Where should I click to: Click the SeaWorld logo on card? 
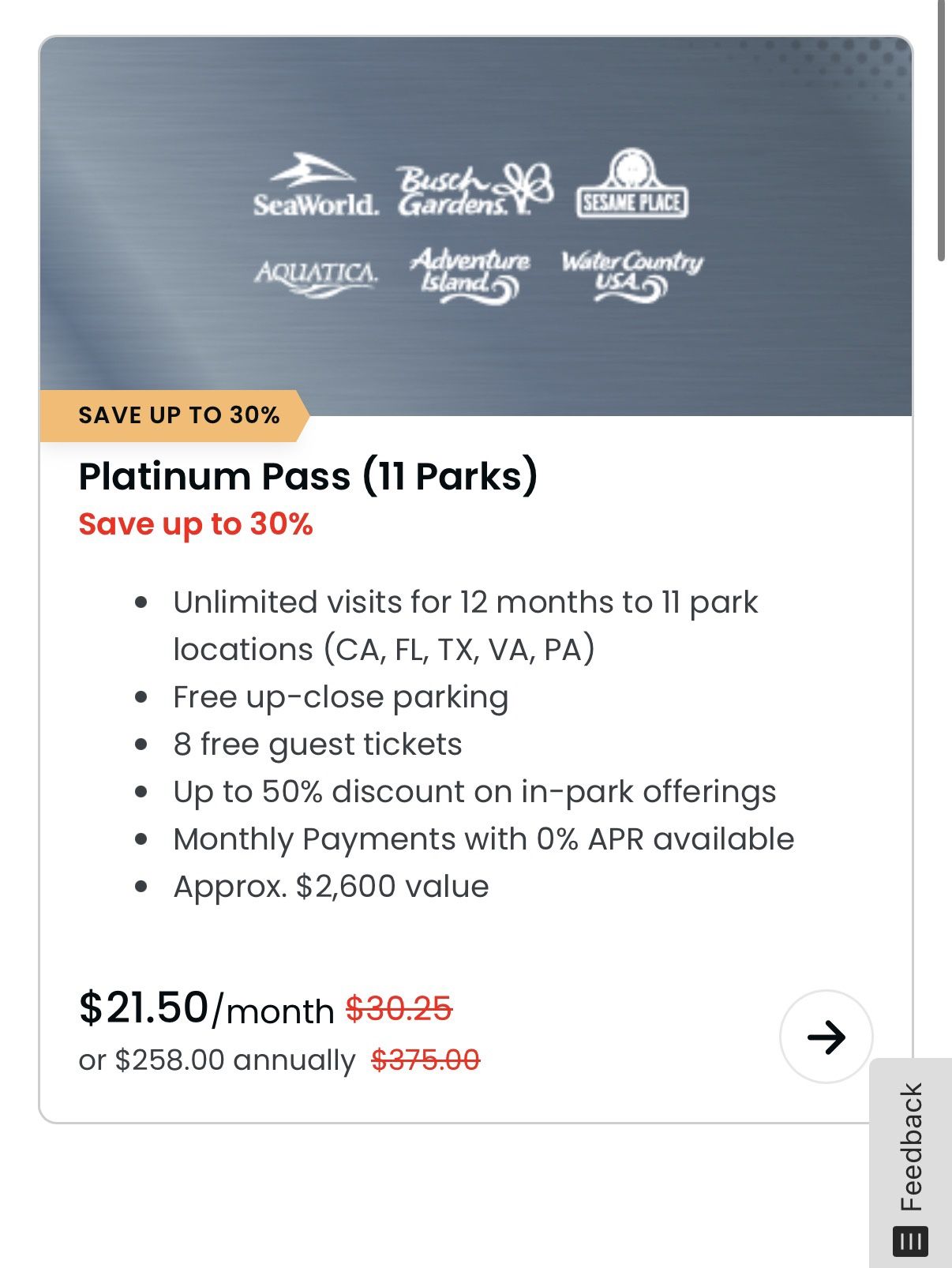316,186
